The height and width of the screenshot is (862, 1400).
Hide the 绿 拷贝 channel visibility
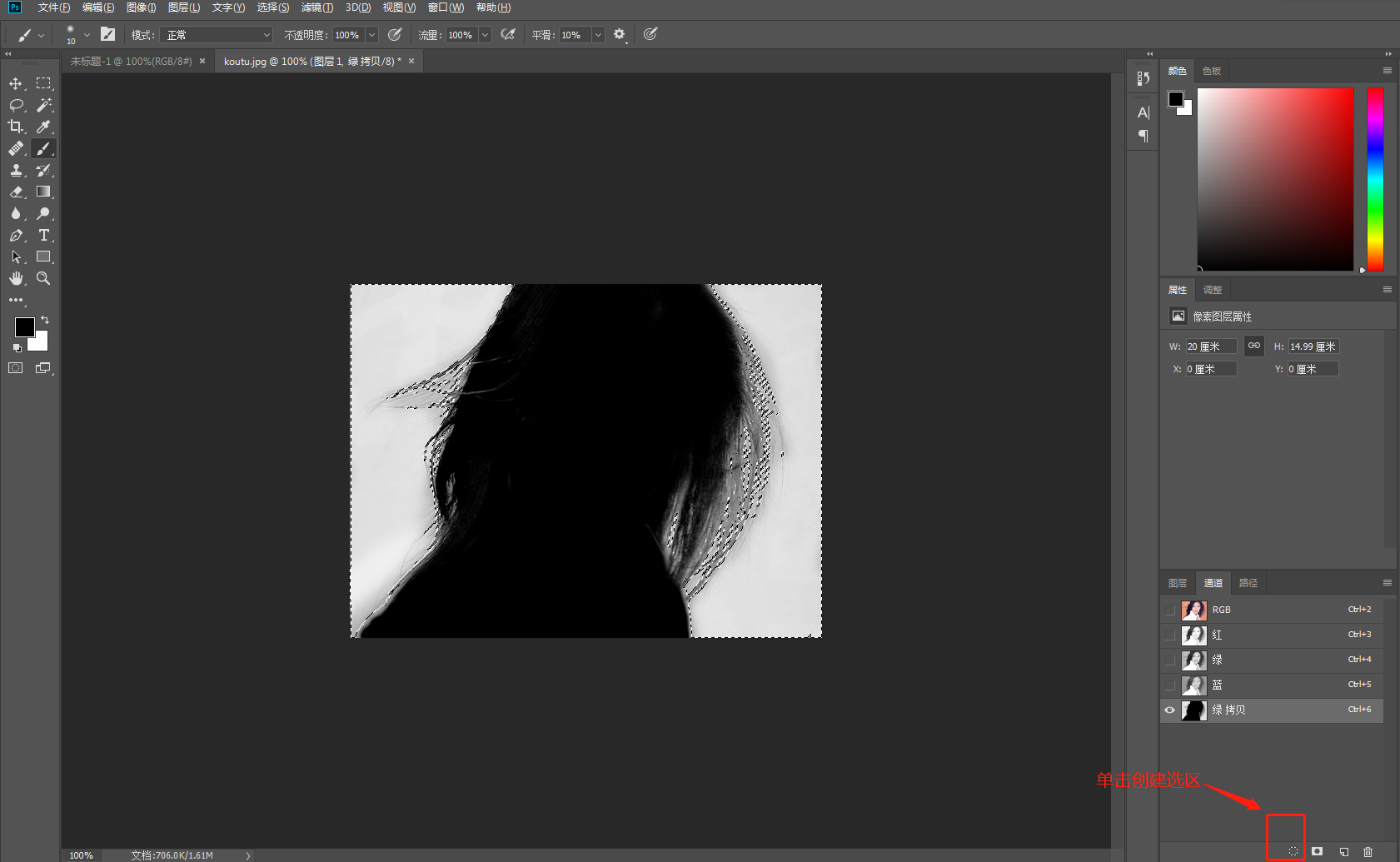[1169, 710]
